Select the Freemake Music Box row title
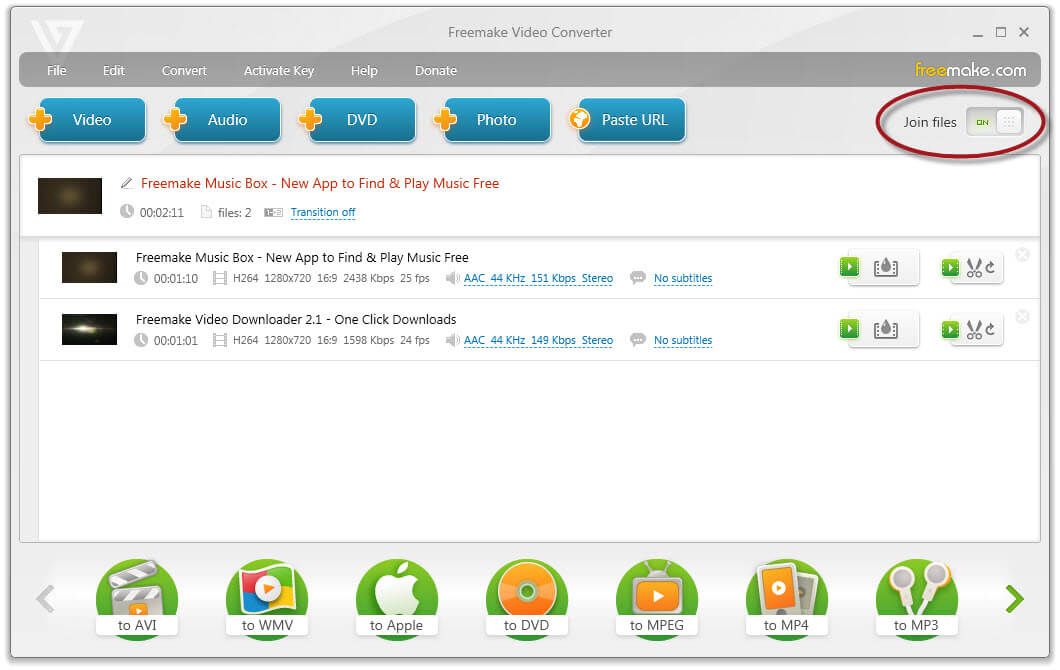This screenshot has width=1060, height=670. coord(302,258)
